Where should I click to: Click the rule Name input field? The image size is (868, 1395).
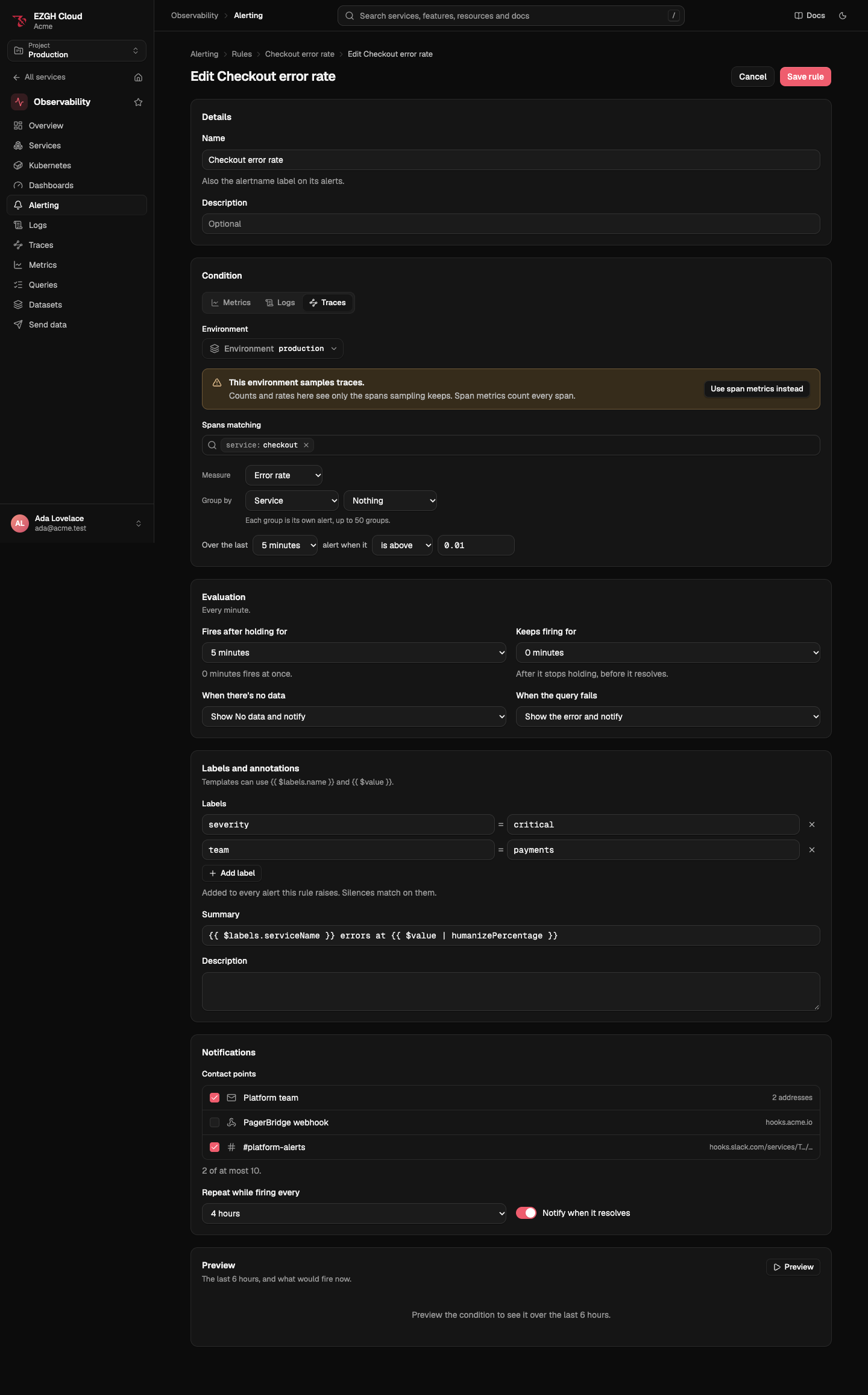click(x=511, y=160)
